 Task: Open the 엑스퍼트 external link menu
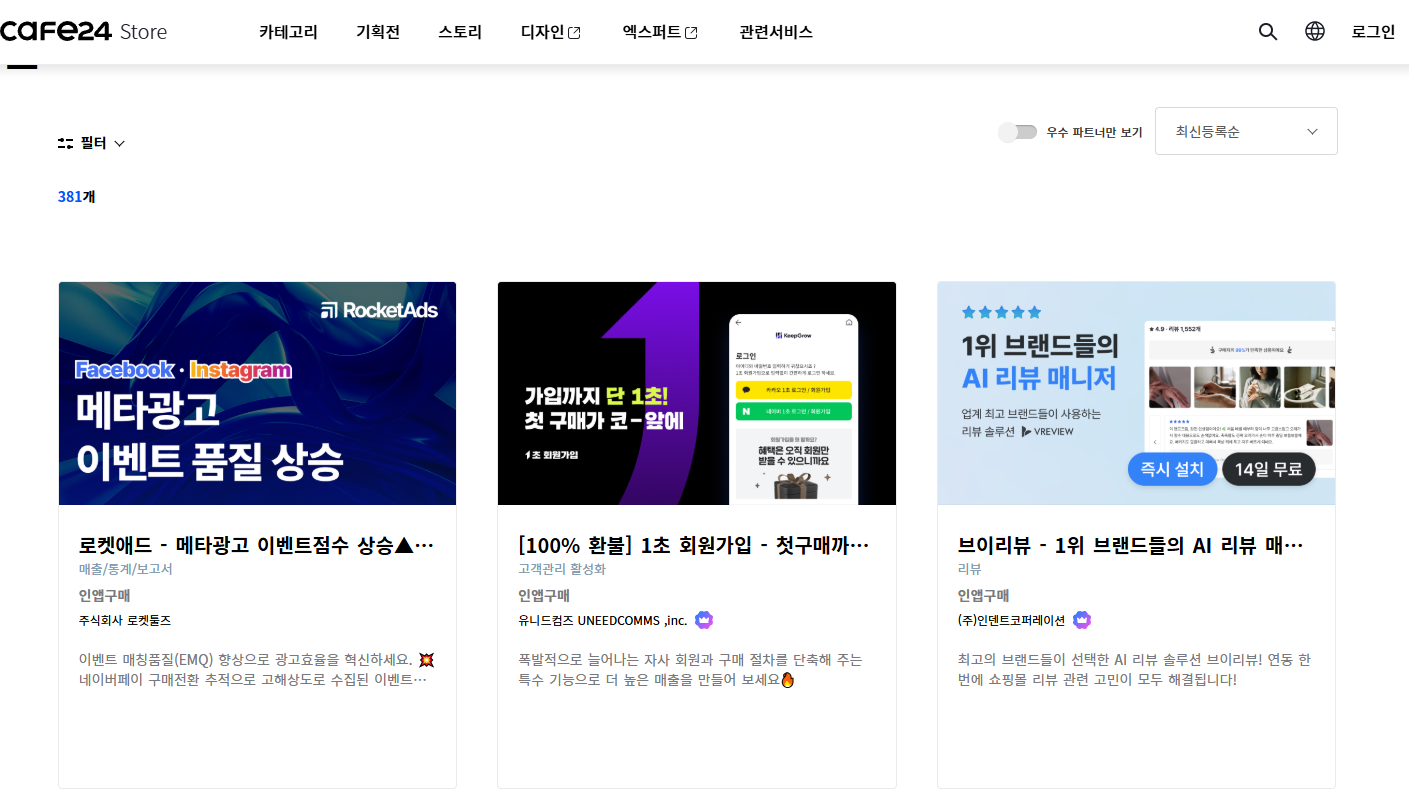(x=660, y=31)
